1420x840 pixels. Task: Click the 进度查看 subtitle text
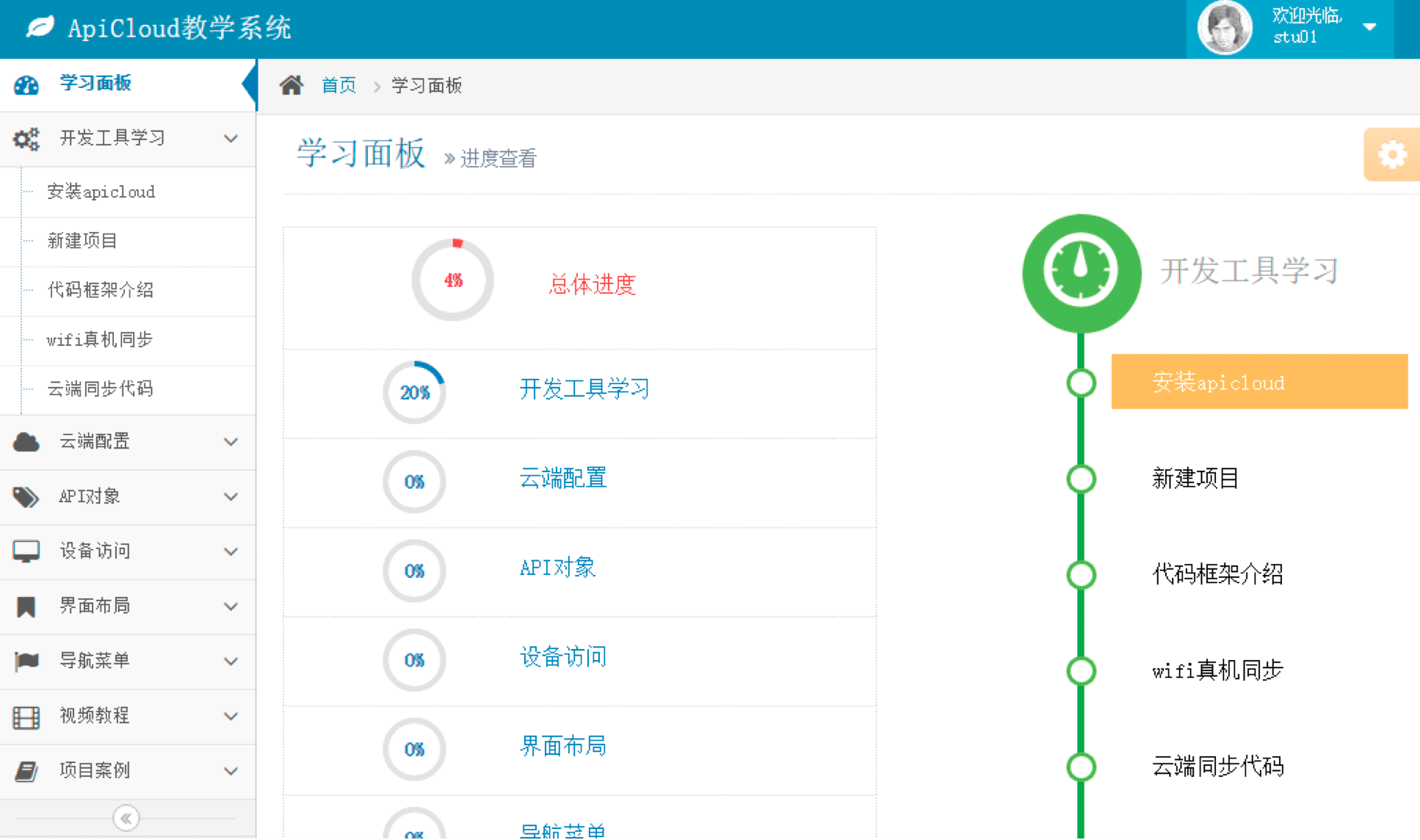click(x=499, y=158)
